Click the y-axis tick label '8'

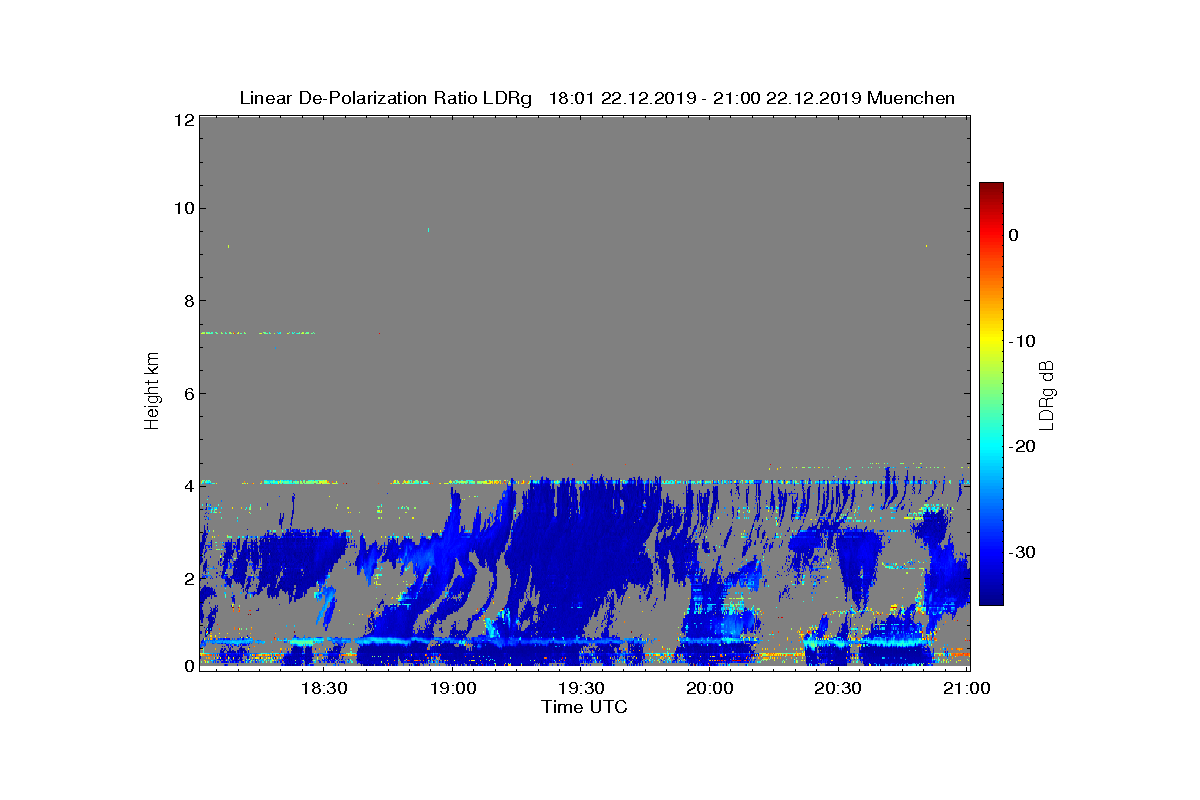pos(188,301)
